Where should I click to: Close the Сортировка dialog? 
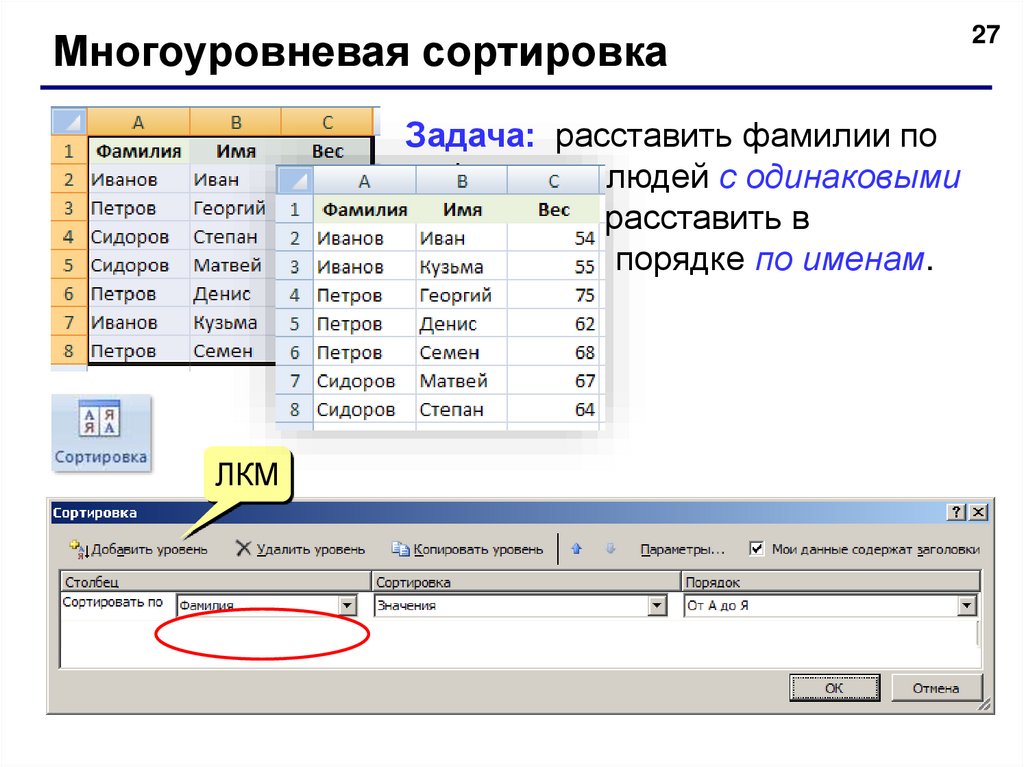pyautogui.click(x=978, y=512)
